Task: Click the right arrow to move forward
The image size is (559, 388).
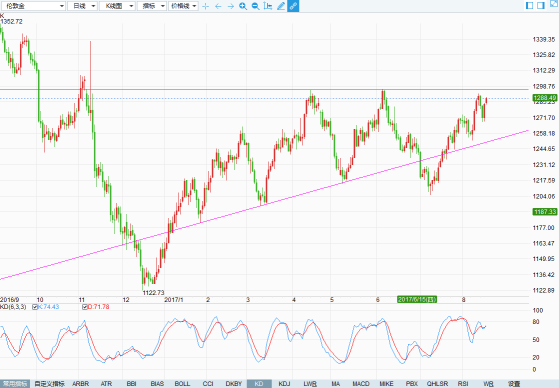Action: pyautogui.click(x=231, y=6)
